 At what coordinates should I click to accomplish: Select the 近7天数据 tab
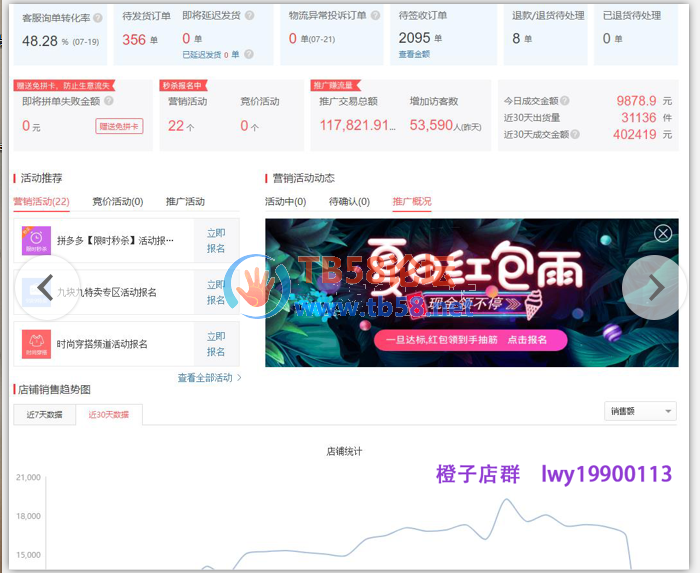pos(45,414)
